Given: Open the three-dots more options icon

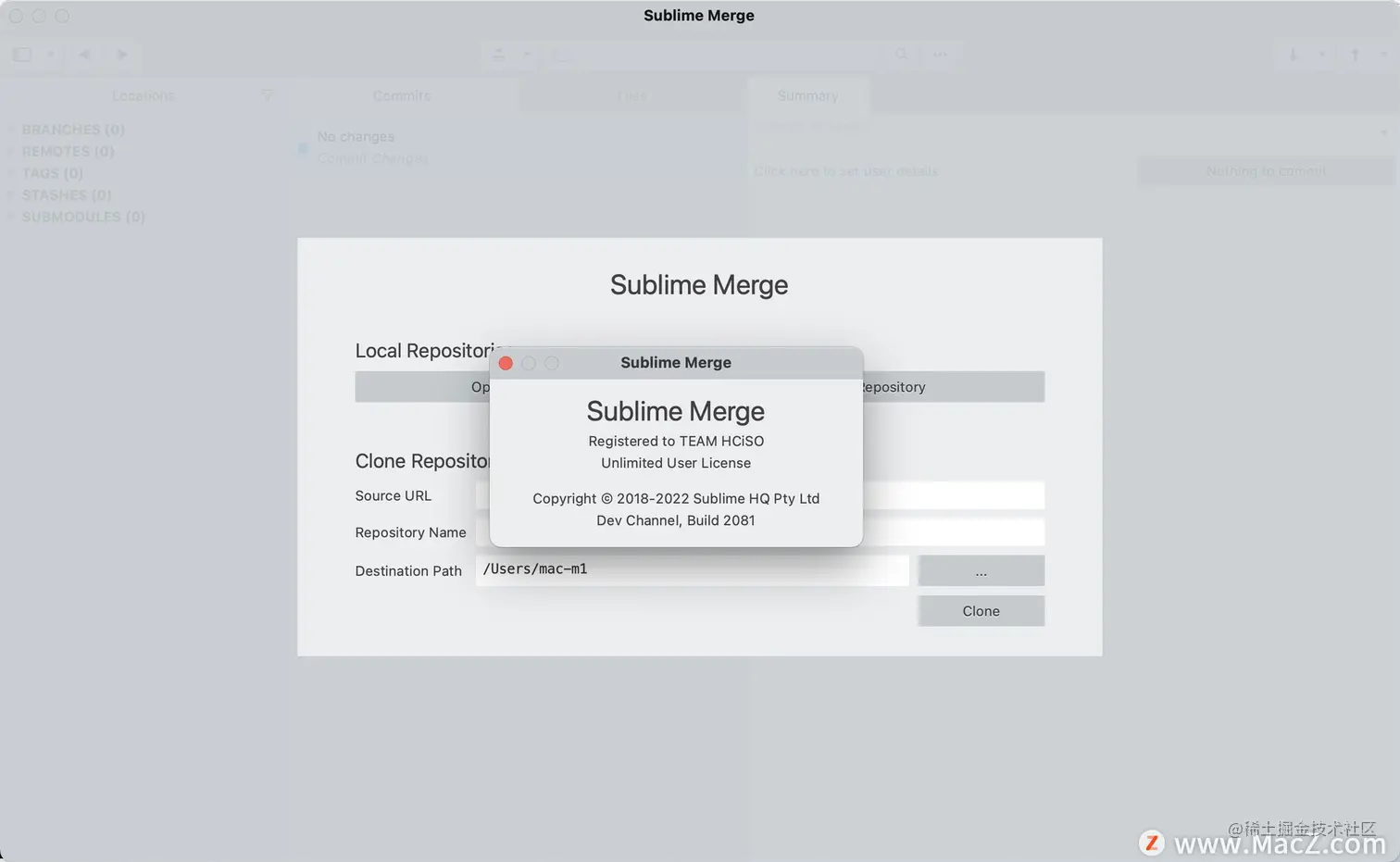Looking at the screenshot, I should coord(940,55).
